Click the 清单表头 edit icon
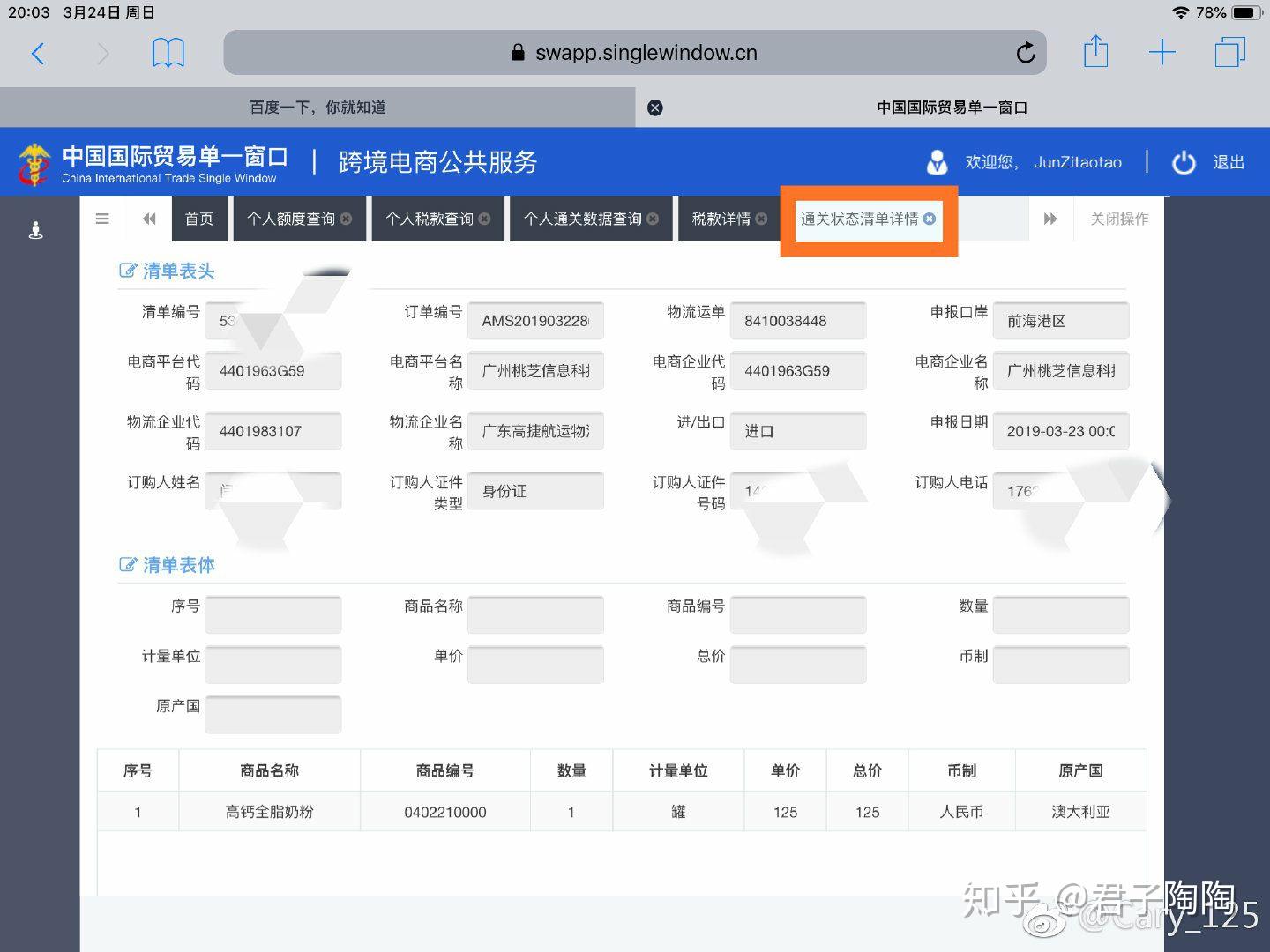This screenshot has height=952, width=1270. pos(128,271)
